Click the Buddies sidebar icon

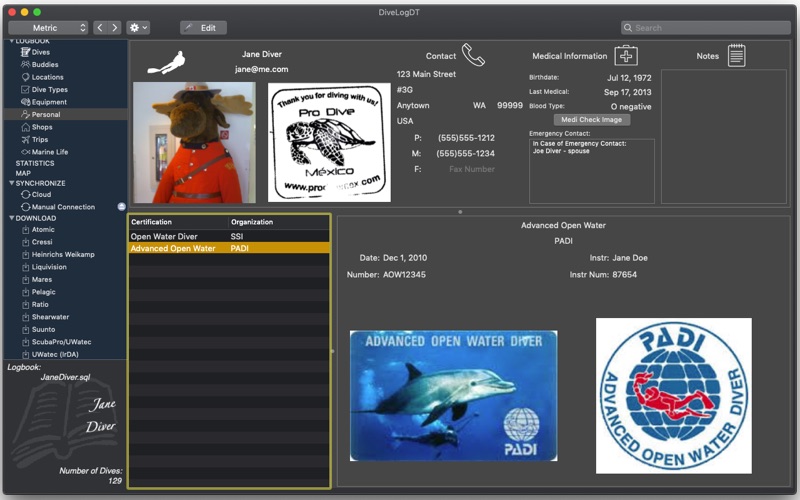click(x=25, y=64)
